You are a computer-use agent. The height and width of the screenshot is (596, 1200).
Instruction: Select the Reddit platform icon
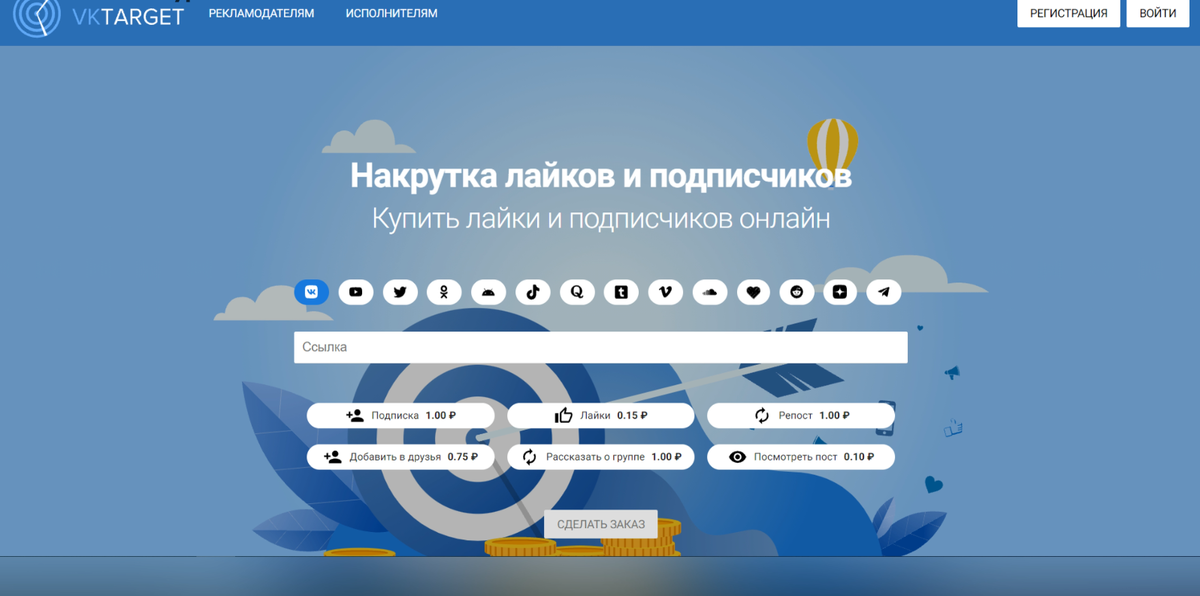click(x=796, y=292)
